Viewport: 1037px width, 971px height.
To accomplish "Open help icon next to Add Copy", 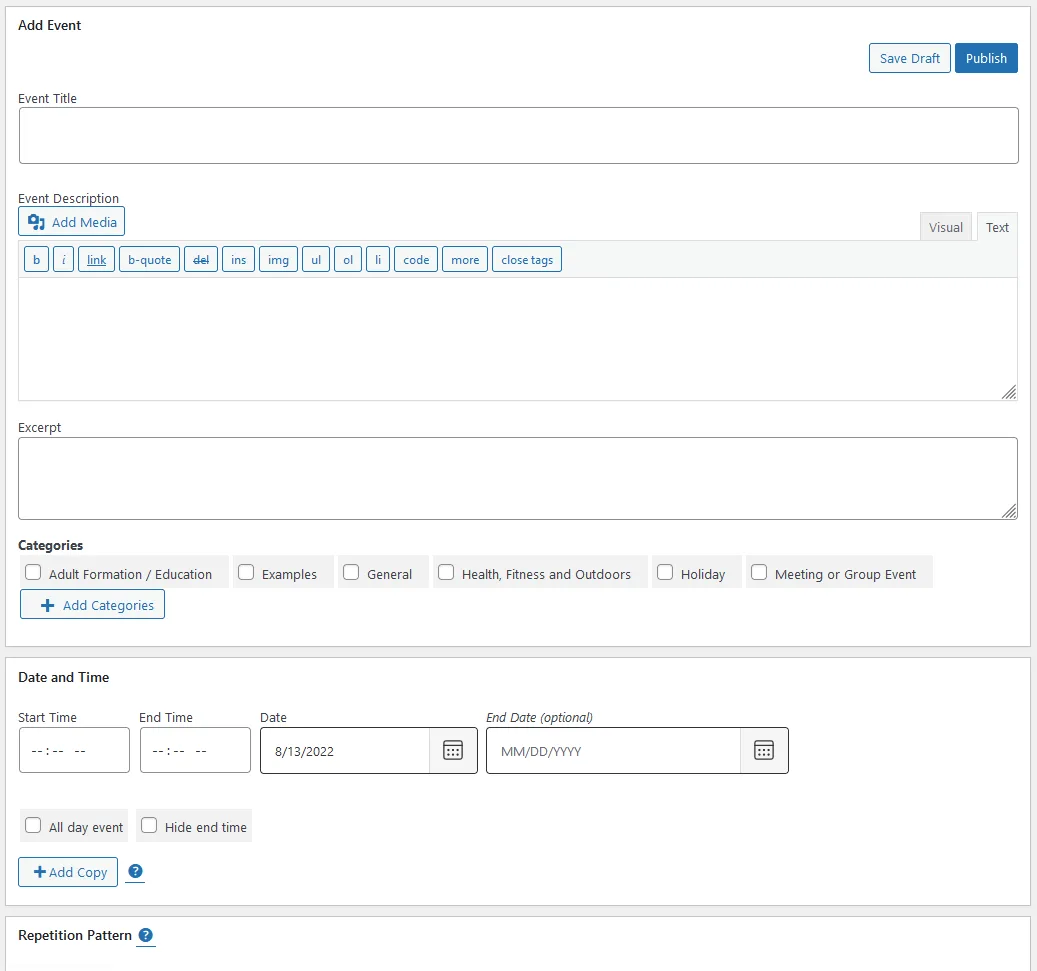I will pos(135,871).
